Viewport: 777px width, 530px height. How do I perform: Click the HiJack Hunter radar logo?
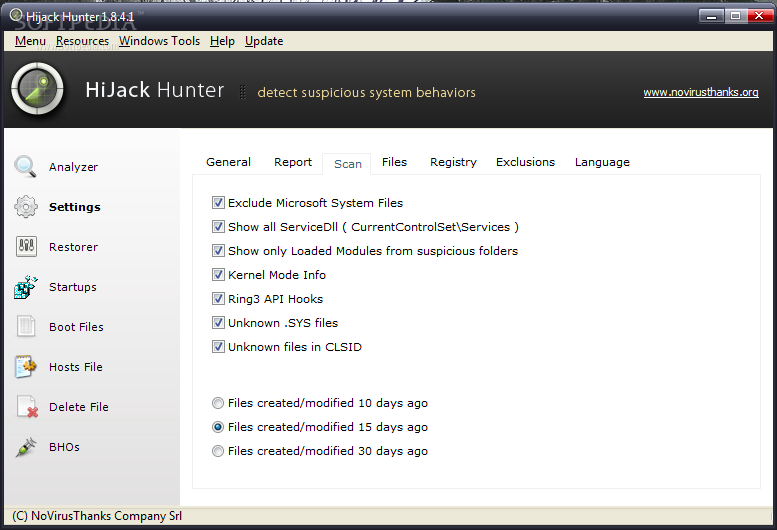(x=38, y=89)
